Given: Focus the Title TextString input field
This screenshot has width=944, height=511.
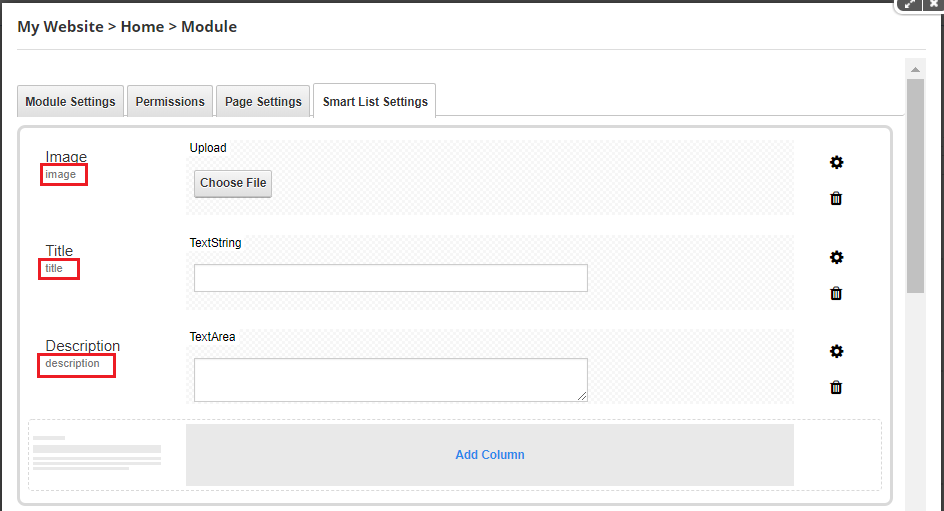Looking at the screenshot, I should coord(391,278).
